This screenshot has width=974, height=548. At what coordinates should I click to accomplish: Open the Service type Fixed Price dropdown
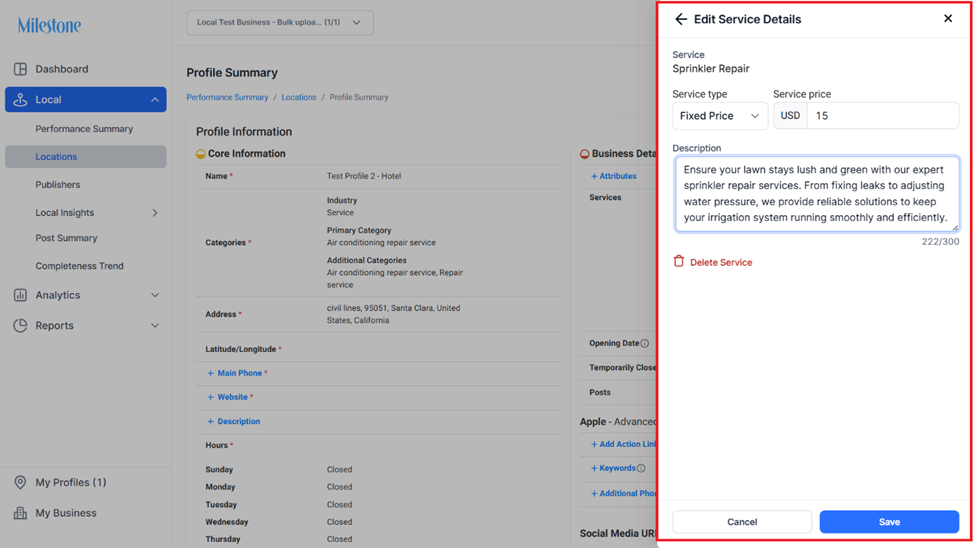pos(720,116)
